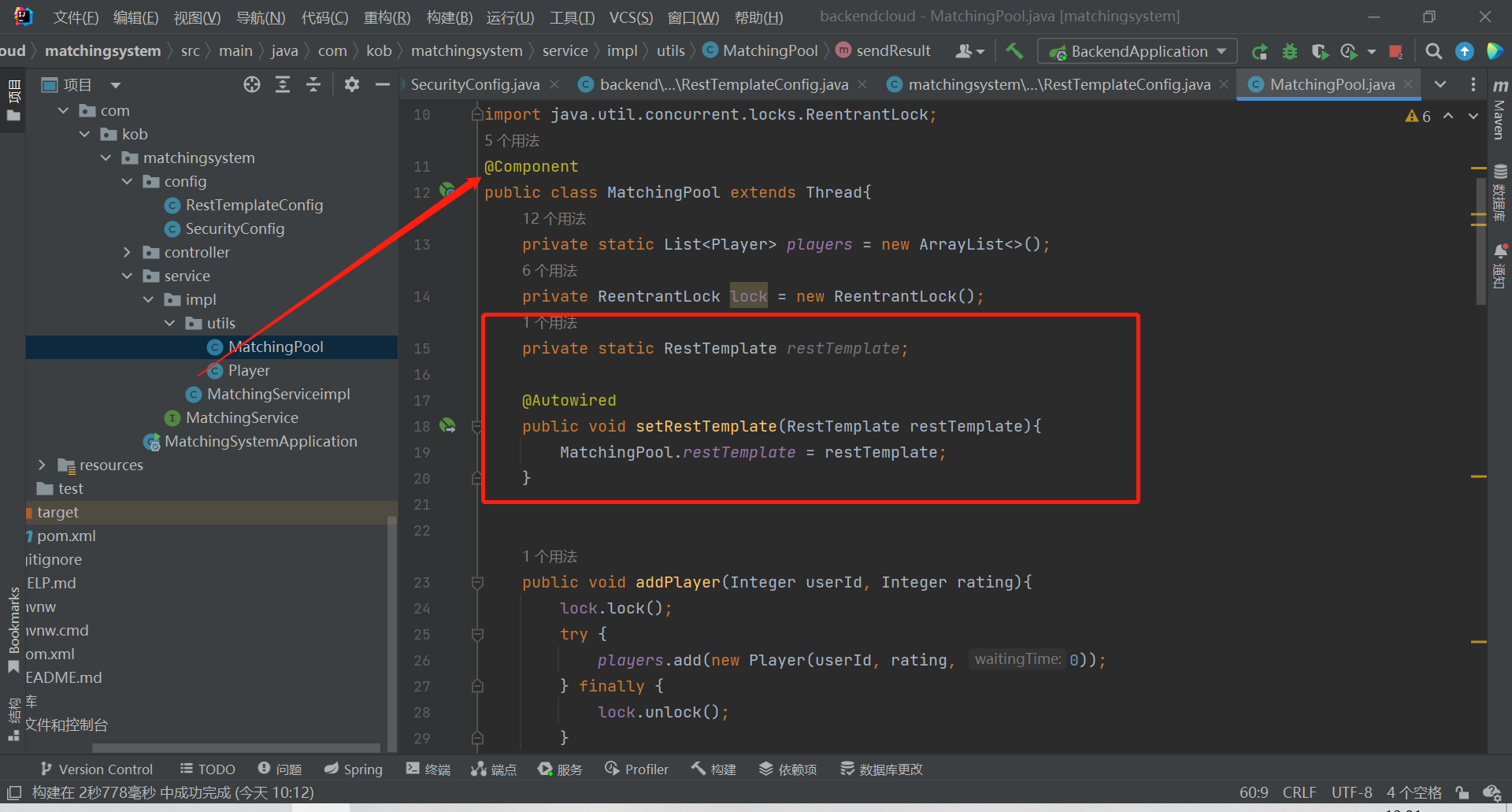Show the editor tabs list chevron
Image resolution: width=1512 pixels, height=812 pixels.
(x=1440, y=84)
